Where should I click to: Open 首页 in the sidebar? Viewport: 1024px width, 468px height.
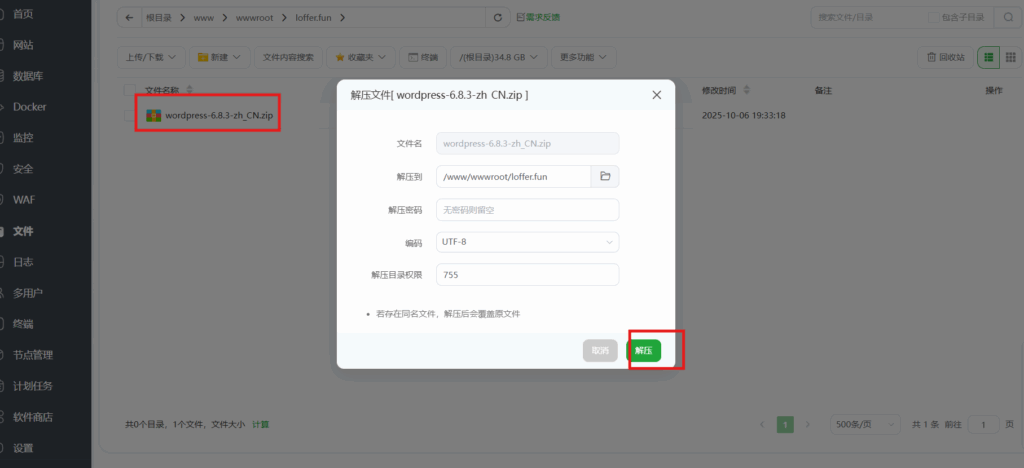pos(24,14)
